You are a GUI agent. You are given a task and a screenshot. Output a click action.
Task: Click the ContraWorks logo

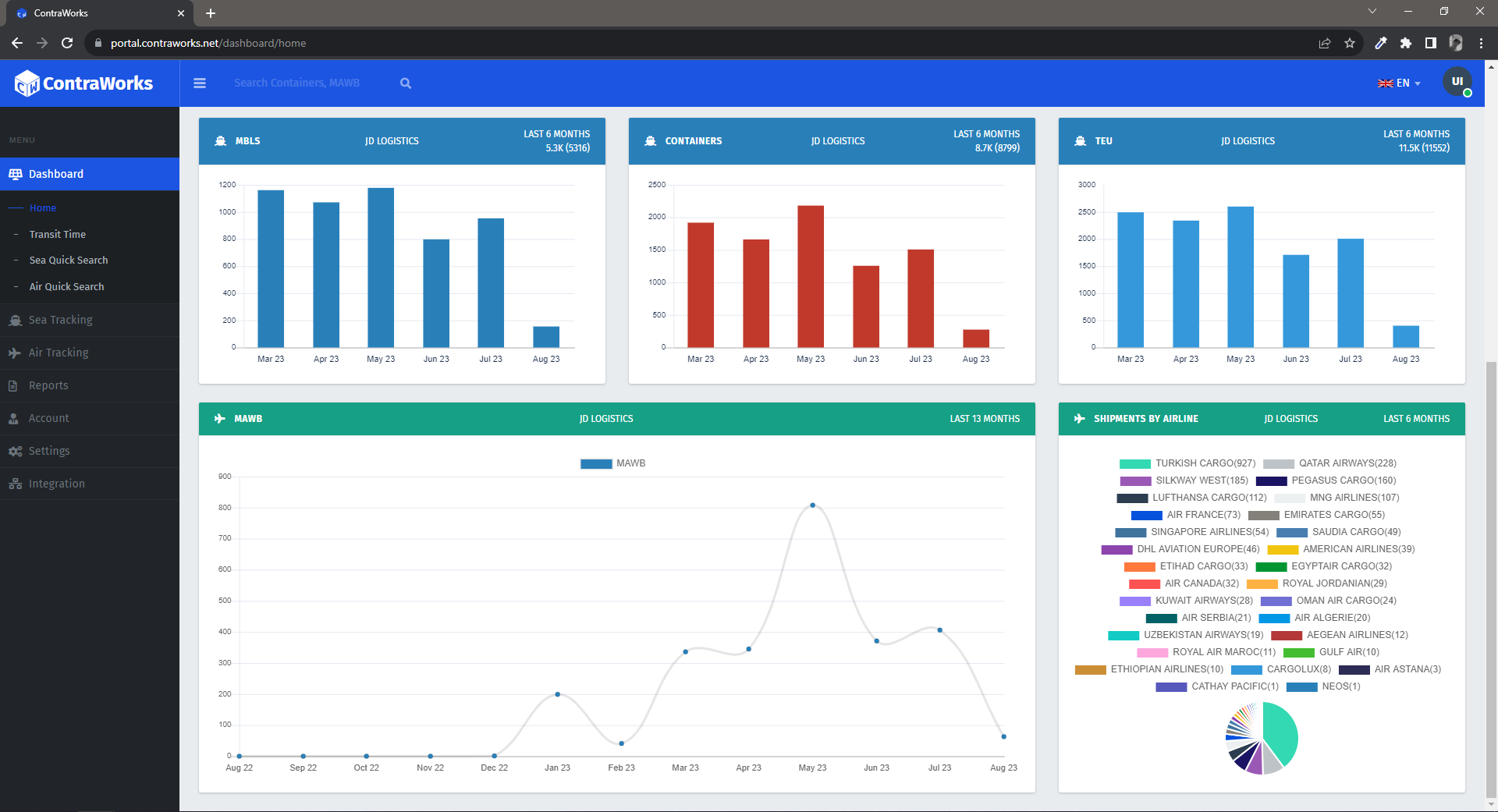pyautogui.click(x=84, y=83)
